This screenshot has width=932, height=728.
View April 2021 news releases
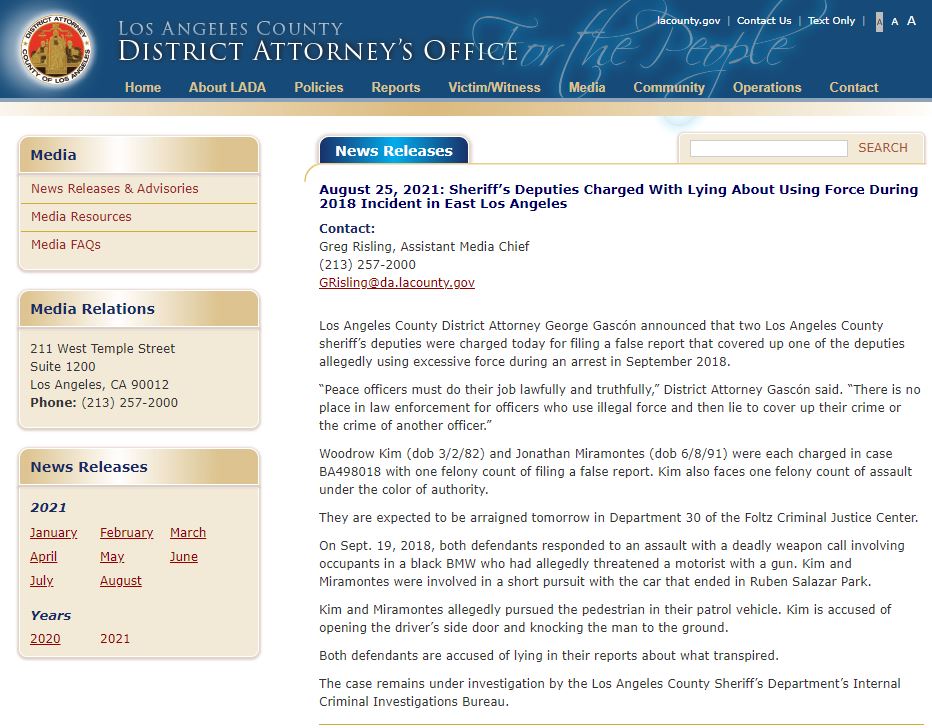pos(43,557)
